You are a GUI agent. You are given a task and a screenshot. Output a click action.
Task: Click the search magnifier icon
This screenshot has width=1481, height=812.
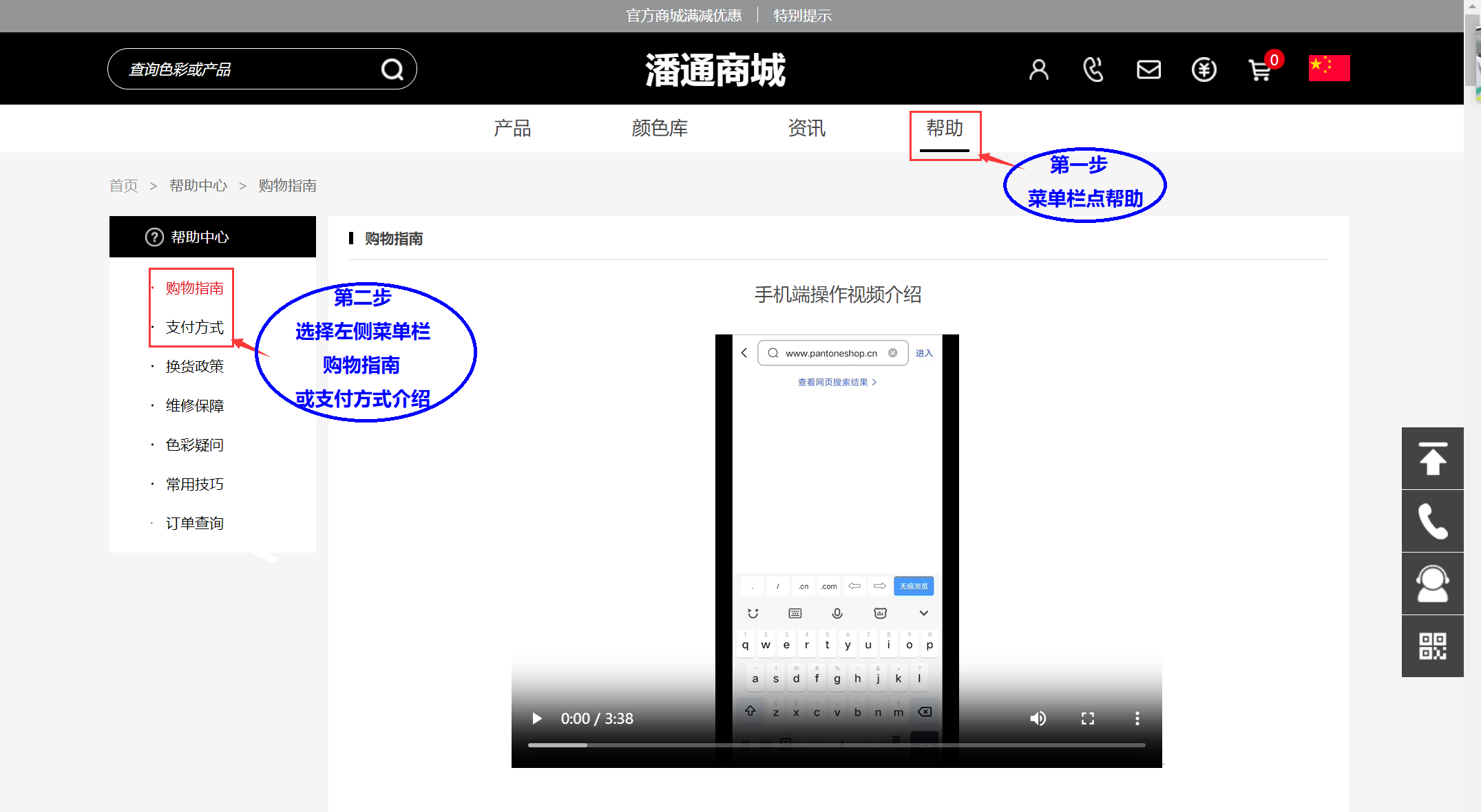coord(392,69)
